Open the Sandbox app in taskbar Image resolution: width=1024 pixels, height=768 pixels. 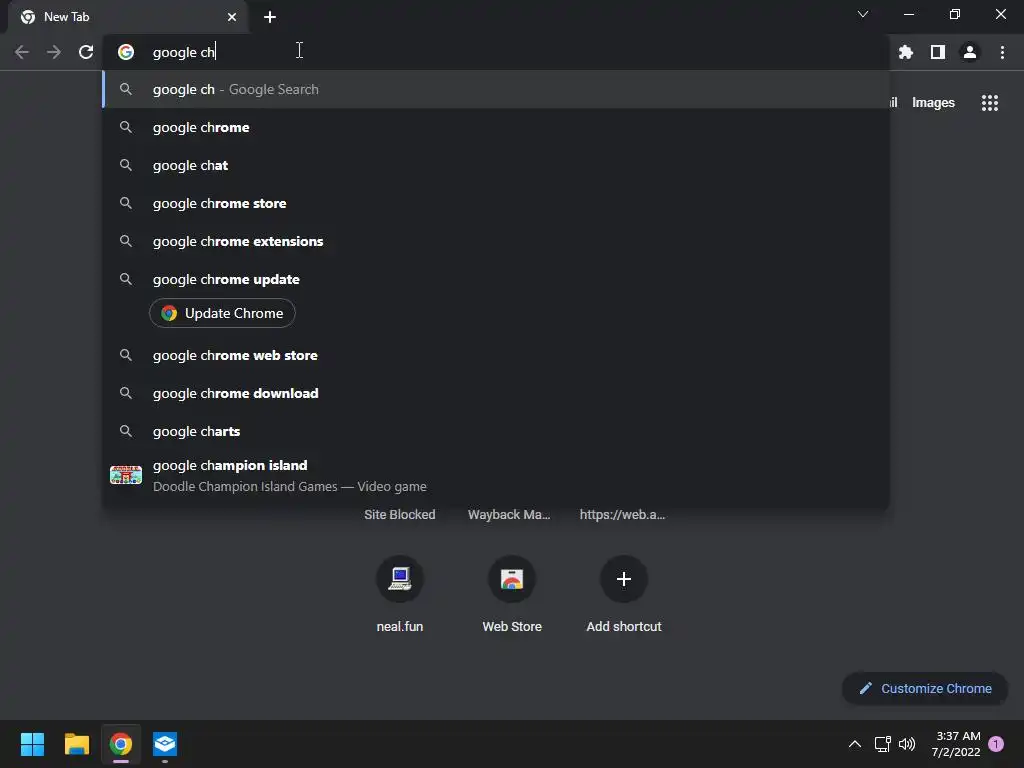click(x=165, y=744)
